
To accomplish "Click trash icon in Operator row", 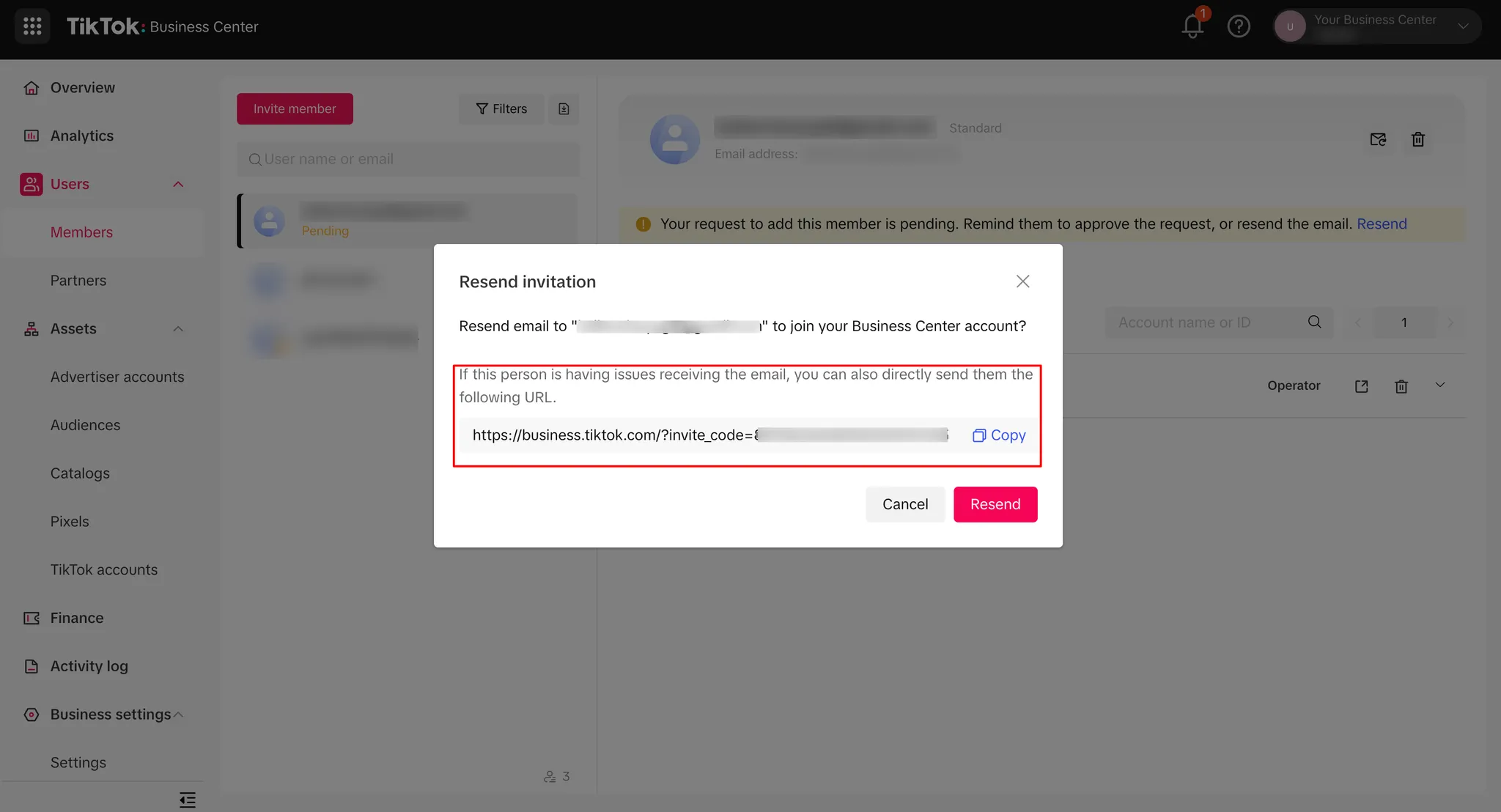I will coord(1401,386).
